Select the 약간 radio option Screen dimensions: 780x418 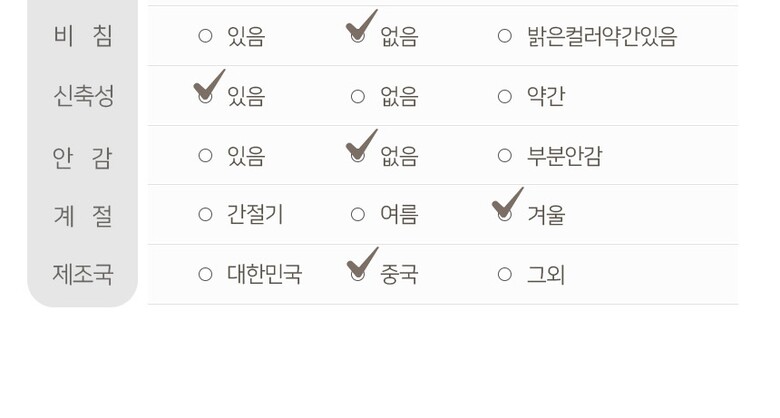505,97
